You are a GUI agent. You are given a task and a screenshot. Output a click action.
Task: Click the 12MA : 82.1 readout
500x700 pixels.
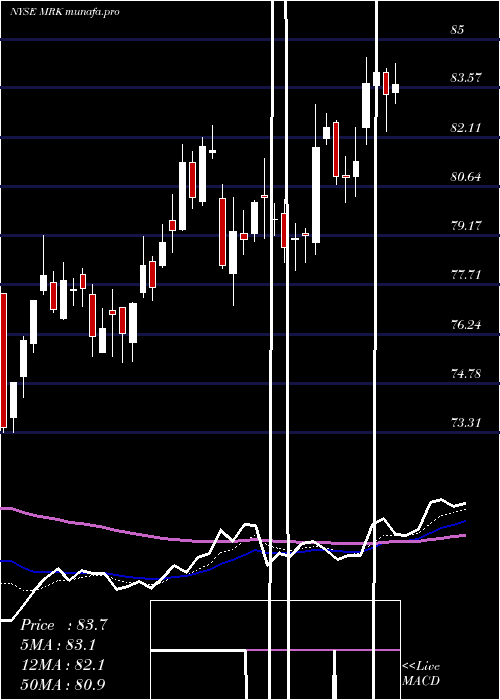pyautogui.click(x=62, y=665)
